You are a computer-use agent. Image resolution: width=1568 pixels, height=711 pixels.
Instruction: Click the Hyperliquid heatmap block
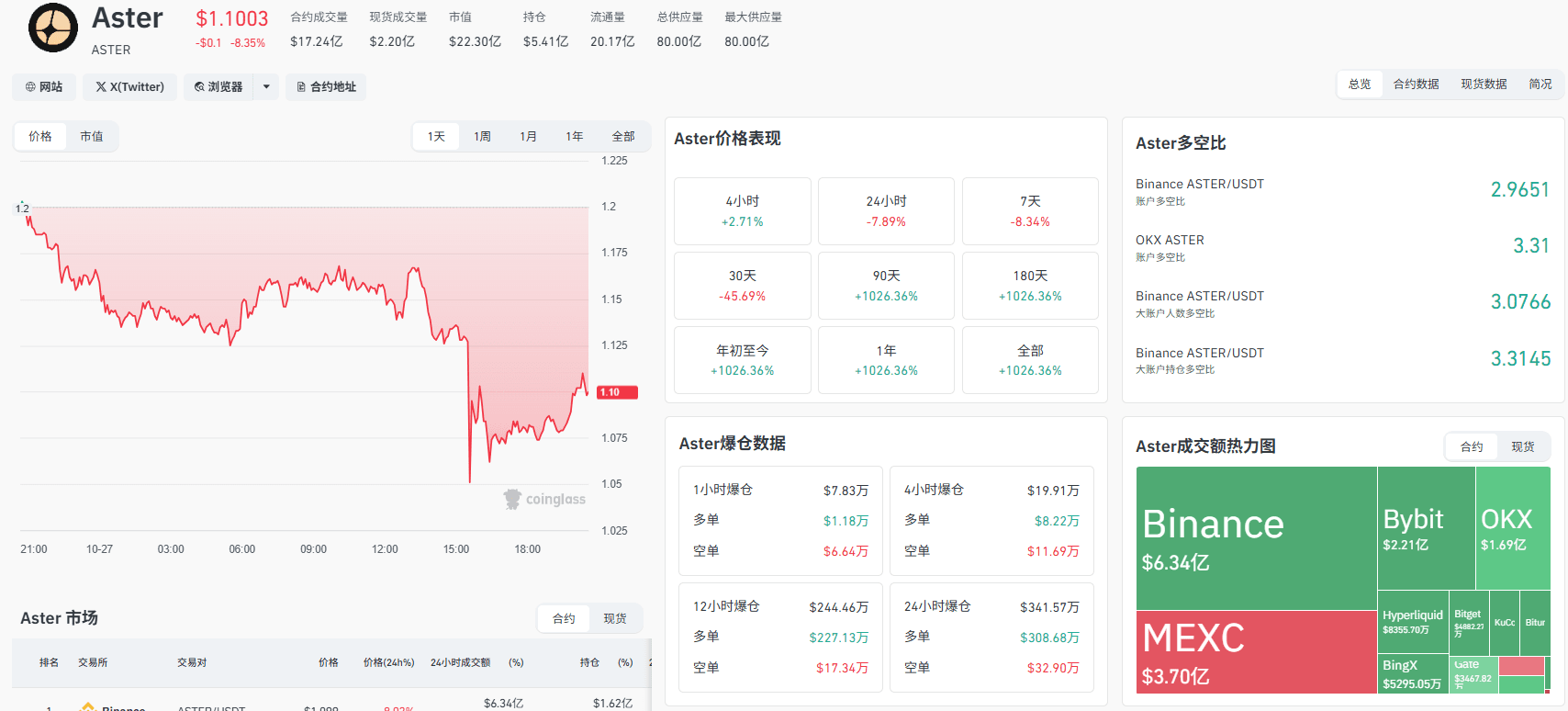(1413, 622)
